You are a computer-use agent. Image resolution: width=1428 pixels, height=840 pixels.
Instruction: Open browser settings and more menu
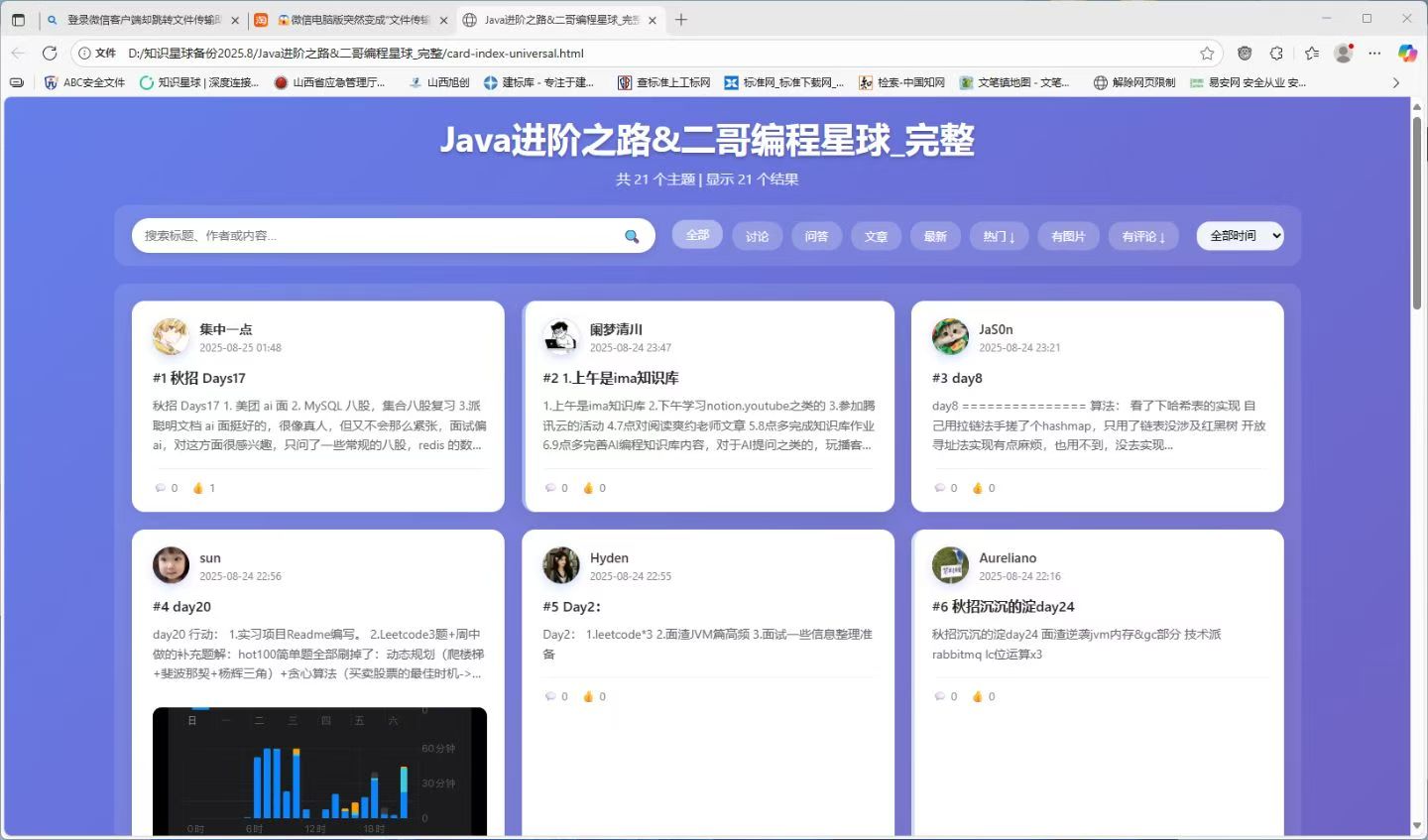1374,54
